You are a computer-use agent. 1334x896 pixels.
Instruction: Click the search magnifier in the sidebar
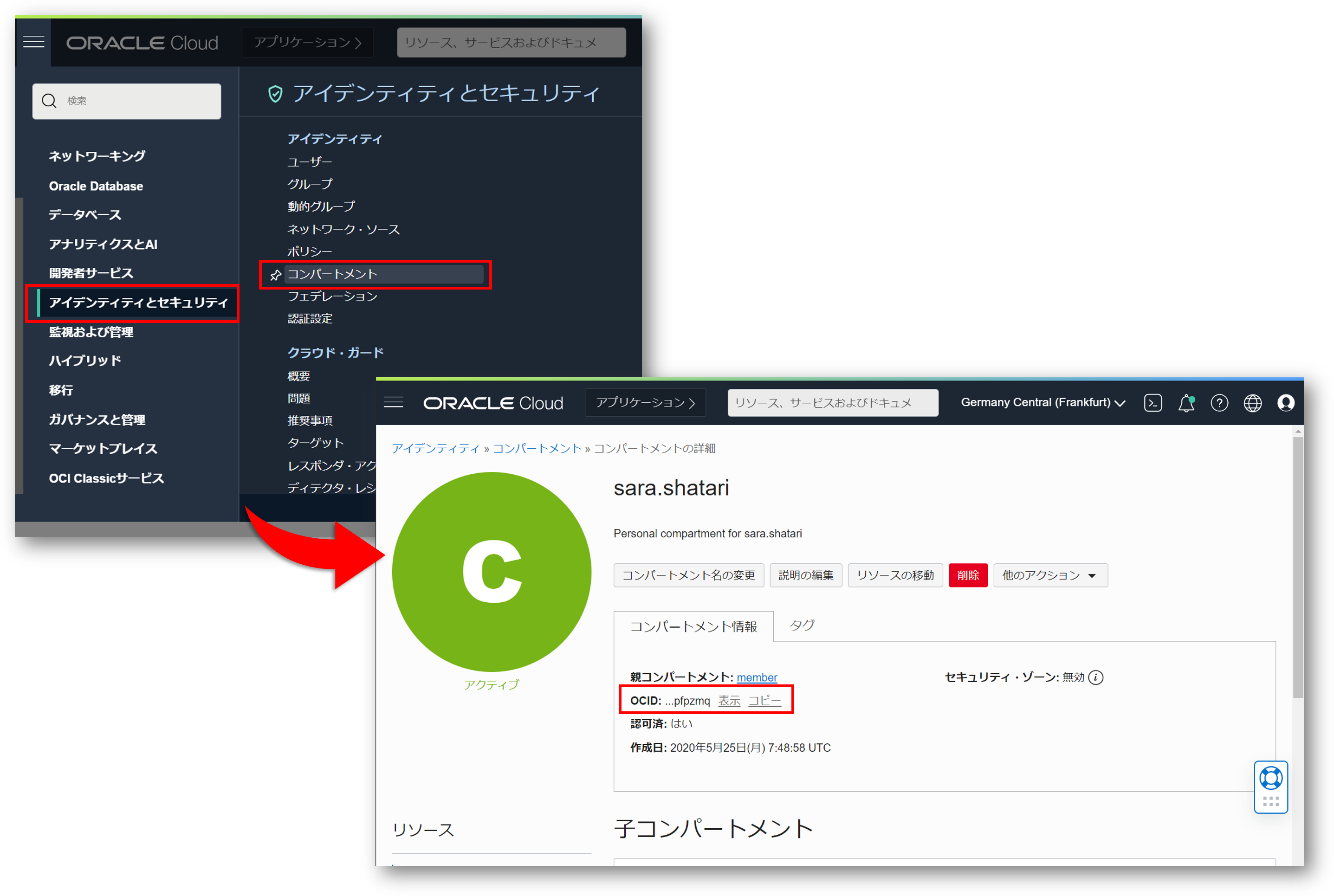[x=49, y=101]
